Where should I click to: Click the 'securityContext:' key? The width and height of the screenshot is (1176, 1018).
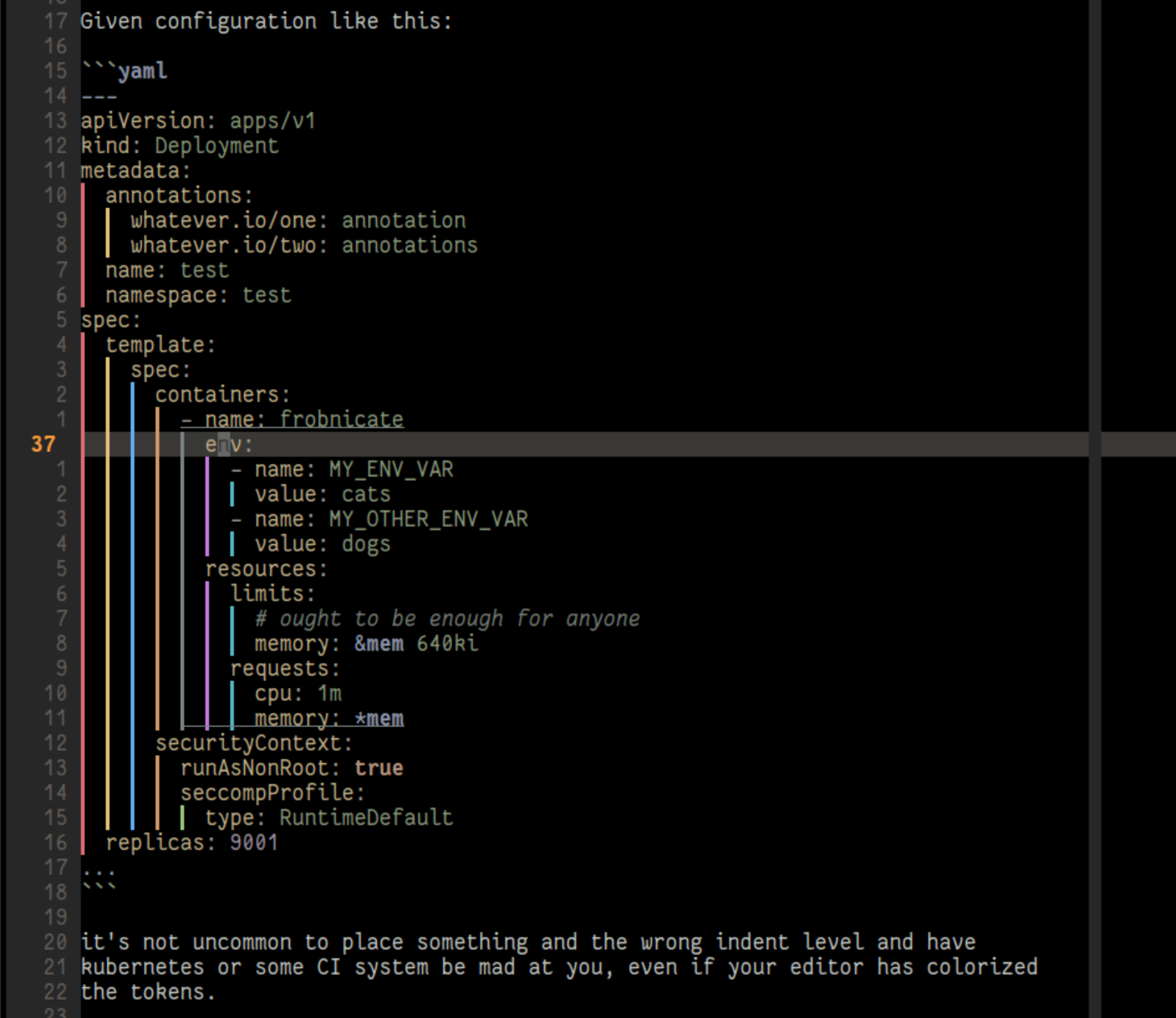pos(254,743)
